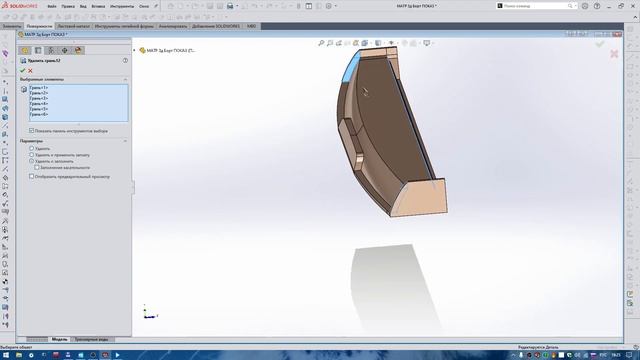Screen dimensions: 640x360
Task: Open File Explorer from the taskbar
Action: [19, 355]
